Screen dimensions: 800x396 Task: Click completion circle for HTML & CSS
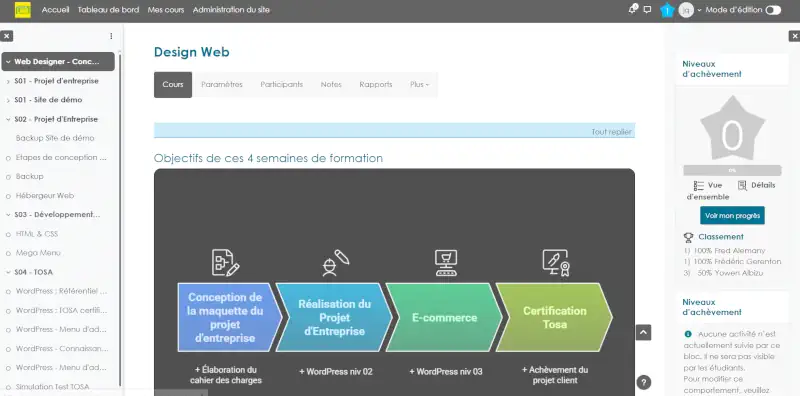[8, 235]
